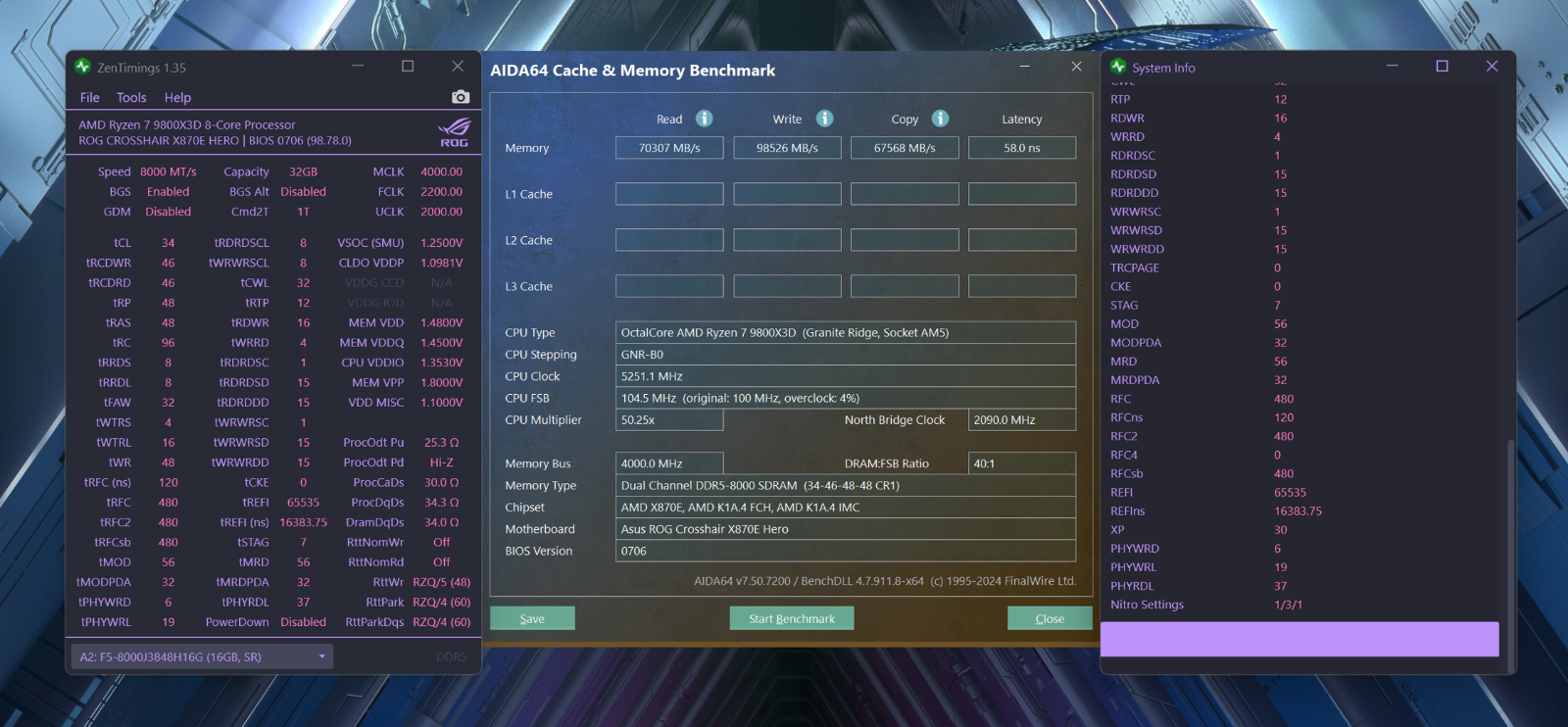Screen dimensions: 1568x727
Task: Click the Memory Bus 4000.0 MHz field
Action: [x=669, y=463]
